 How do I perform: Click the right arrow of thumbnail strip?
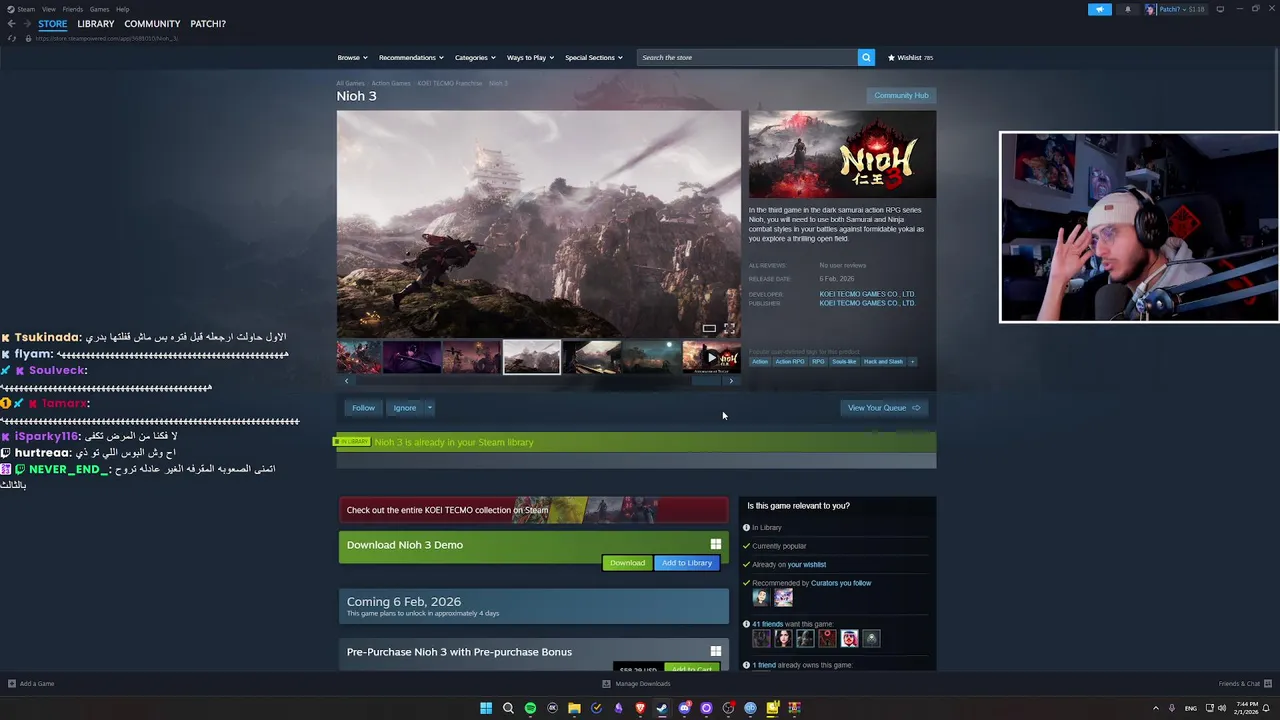click(731, 381)
